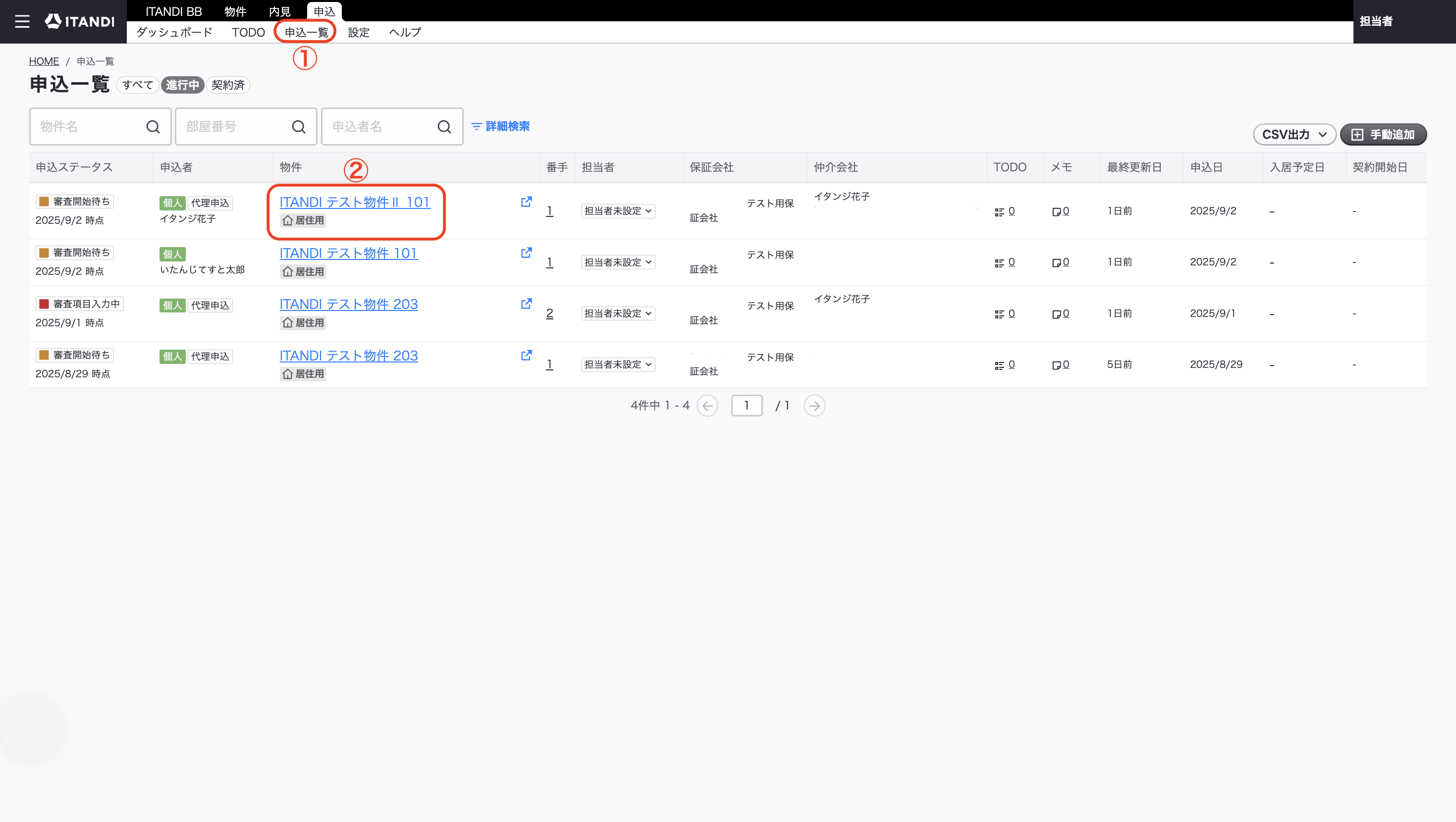Switch to 物件 top tab
1456x822 pixels.
[x=235, y=11]
